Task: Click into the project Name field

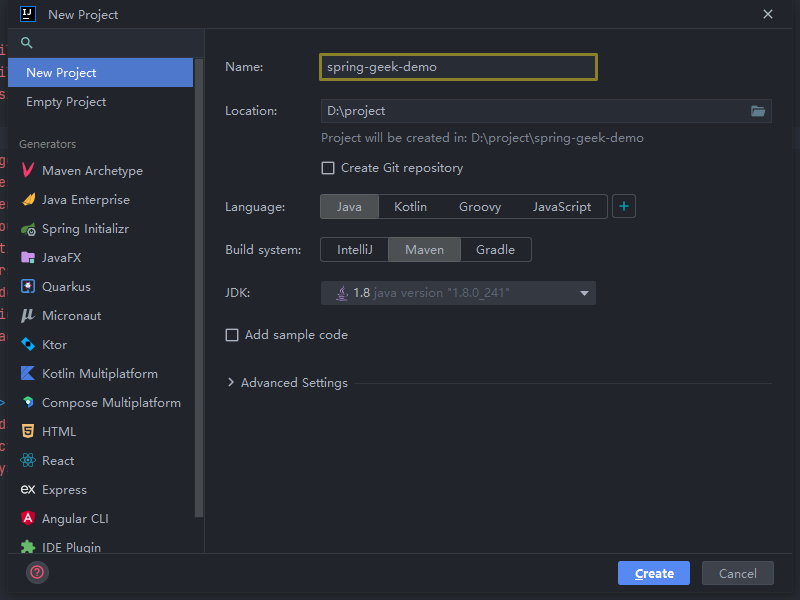Action: point(458,67)
